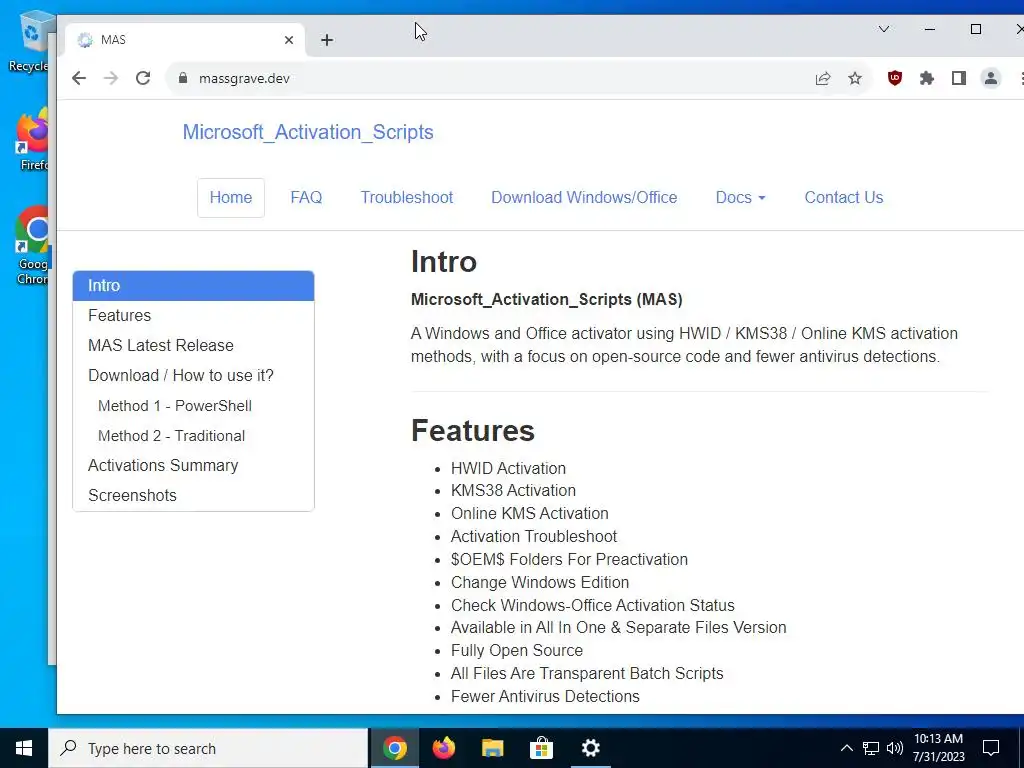Click the Online KMS Activation list item

click(x=530, y=513)
